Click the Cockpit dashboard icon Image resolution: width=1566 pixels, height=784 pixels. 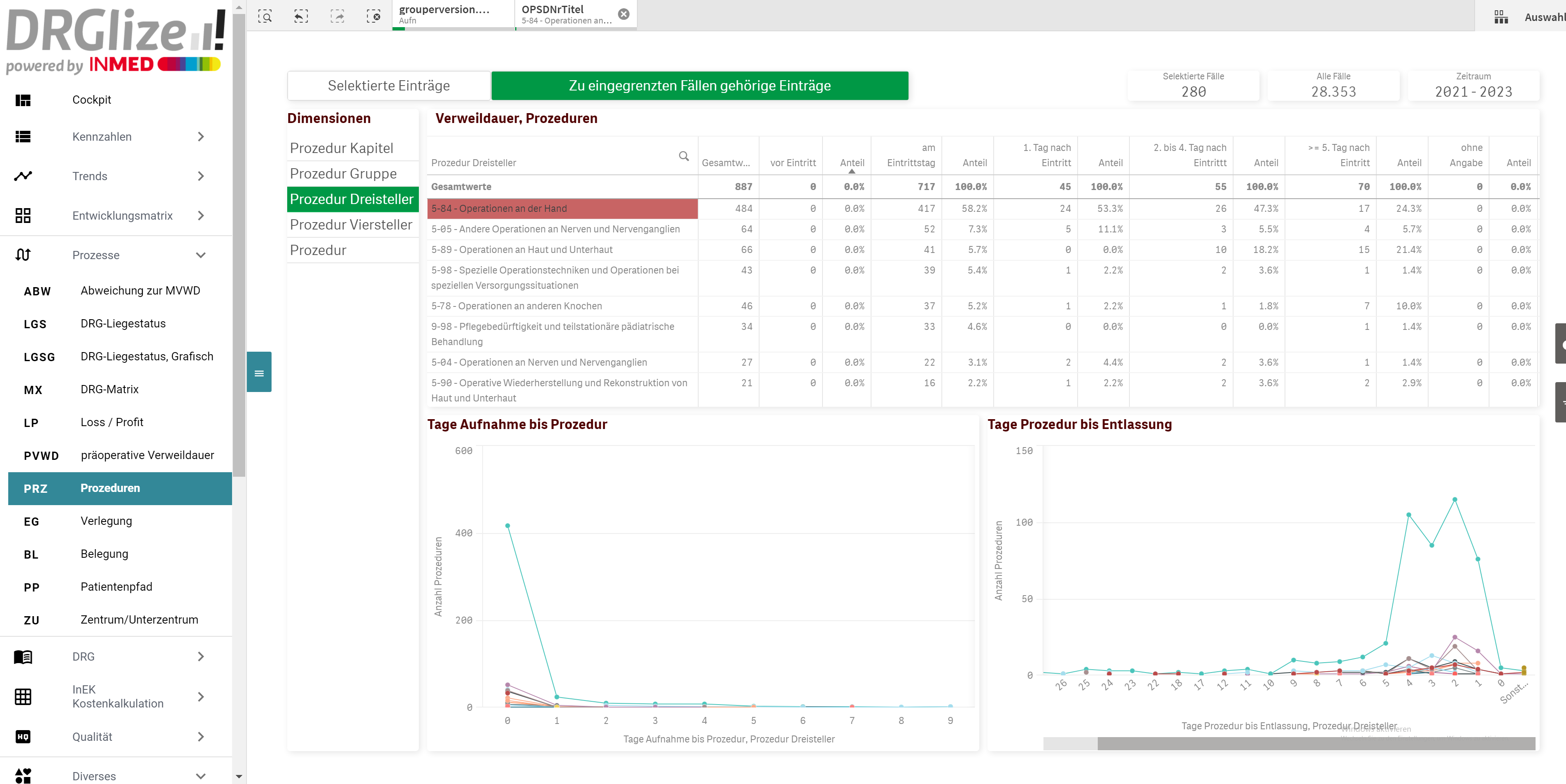click(23, 100)
